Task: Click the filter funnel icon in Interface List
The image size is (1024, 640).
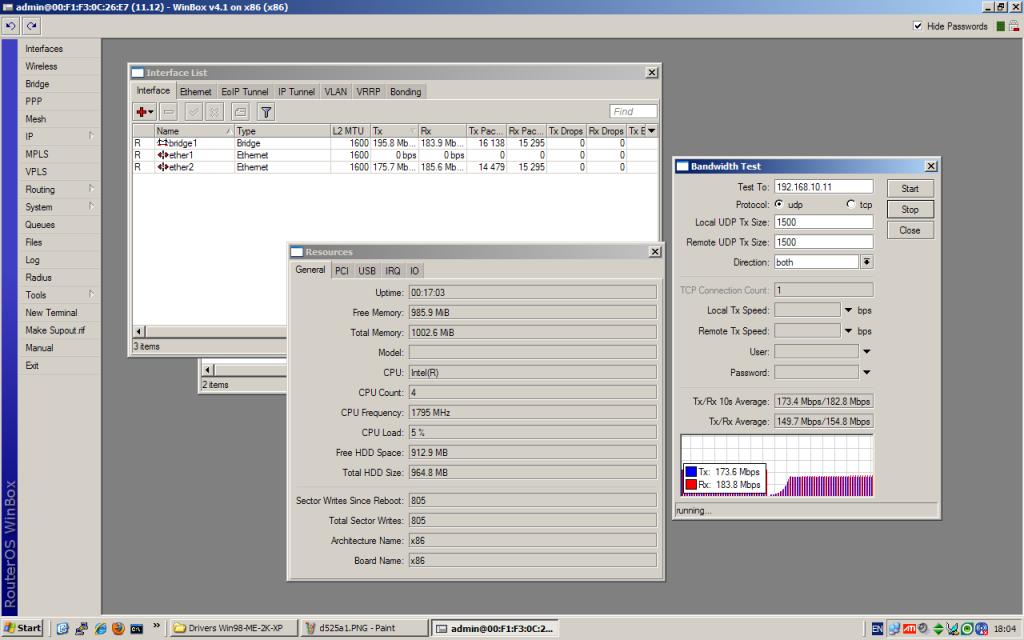Action: pos(266,112)
